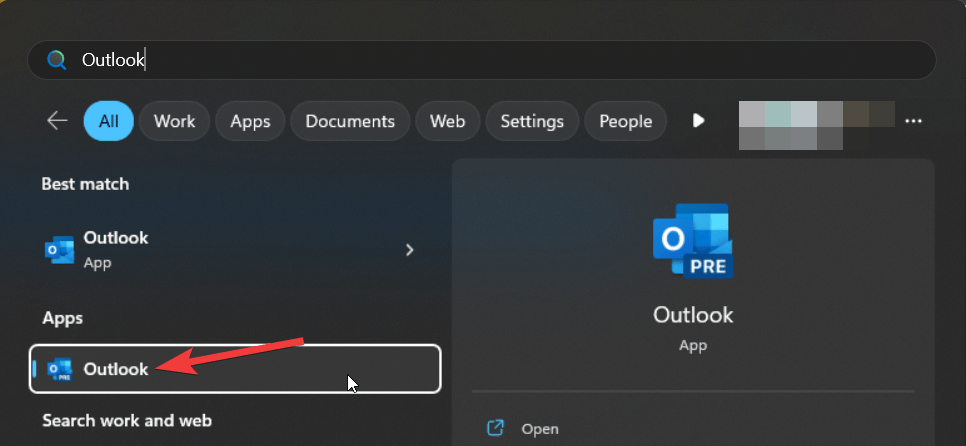Screen dimensions: 966x446
Task: Select the All filter tab
Action: coord(108,121)
